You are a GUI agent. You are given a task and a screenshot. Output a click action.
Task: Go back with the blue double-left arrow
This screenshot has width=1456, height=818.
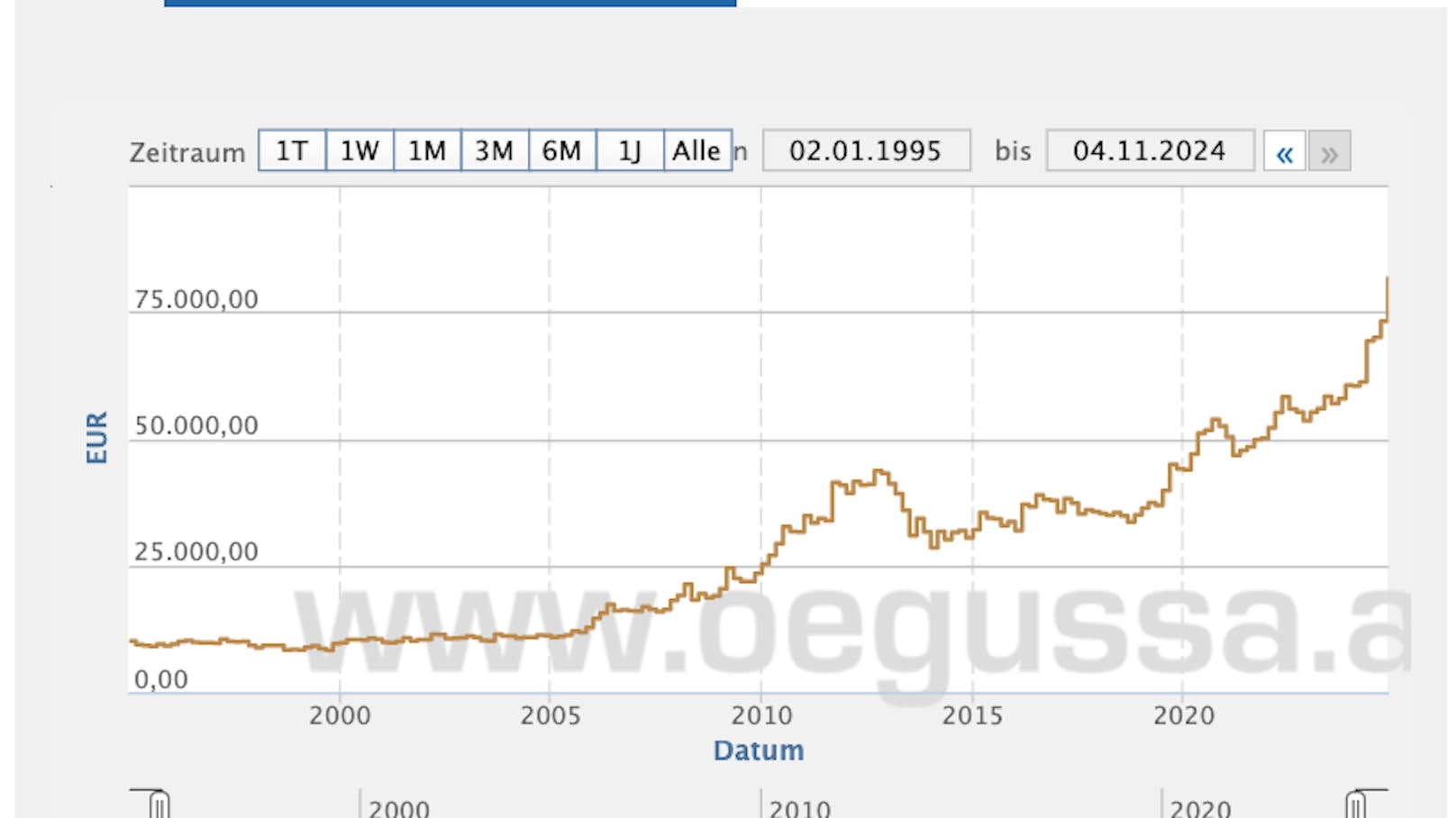[x=1285, y=151]
